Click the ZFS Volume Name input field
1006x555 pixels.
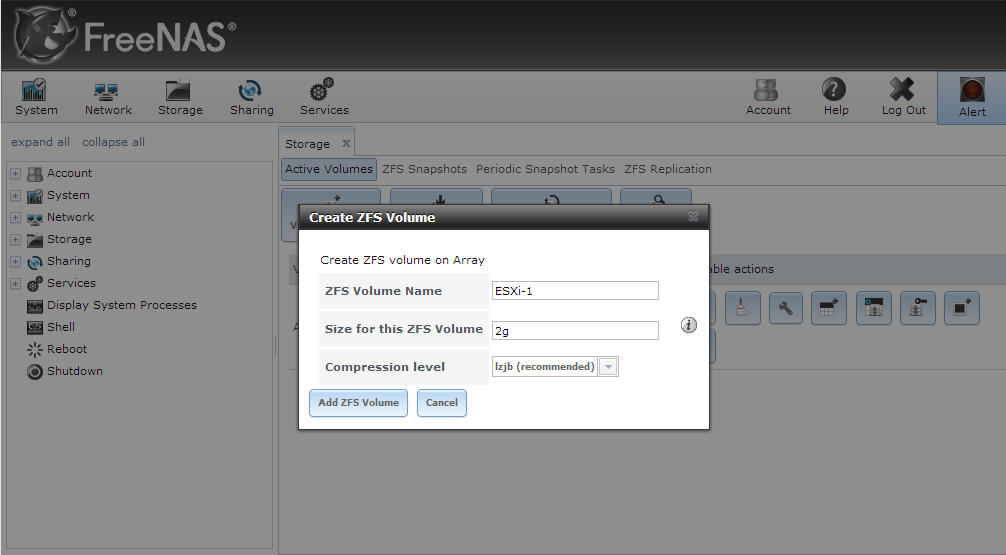575,291
